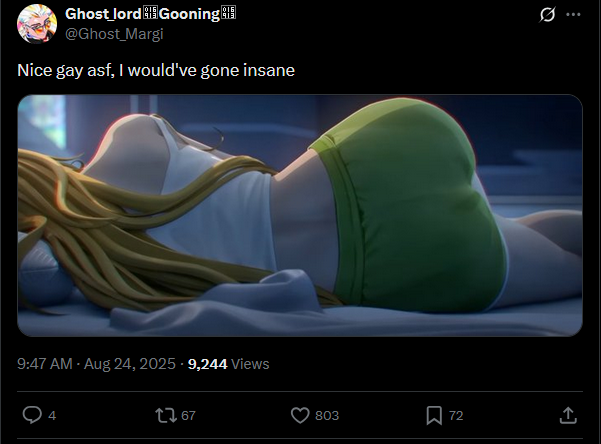Click the reply speech bubble icon
The width and height of the screenshot is (601, 444).
click(32, 415)
